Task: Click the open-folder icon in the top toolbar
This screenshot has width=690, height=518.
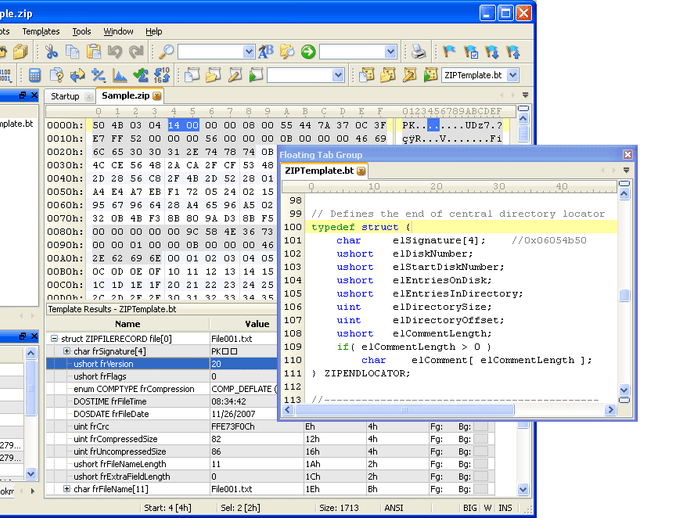Action: pos(20,52)
